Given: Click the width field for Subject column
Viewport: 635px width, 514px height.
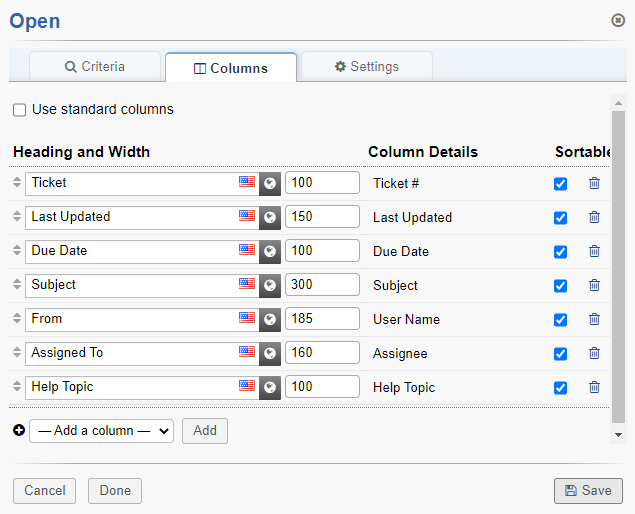Looking at the screenshot, I should point(322,285).
